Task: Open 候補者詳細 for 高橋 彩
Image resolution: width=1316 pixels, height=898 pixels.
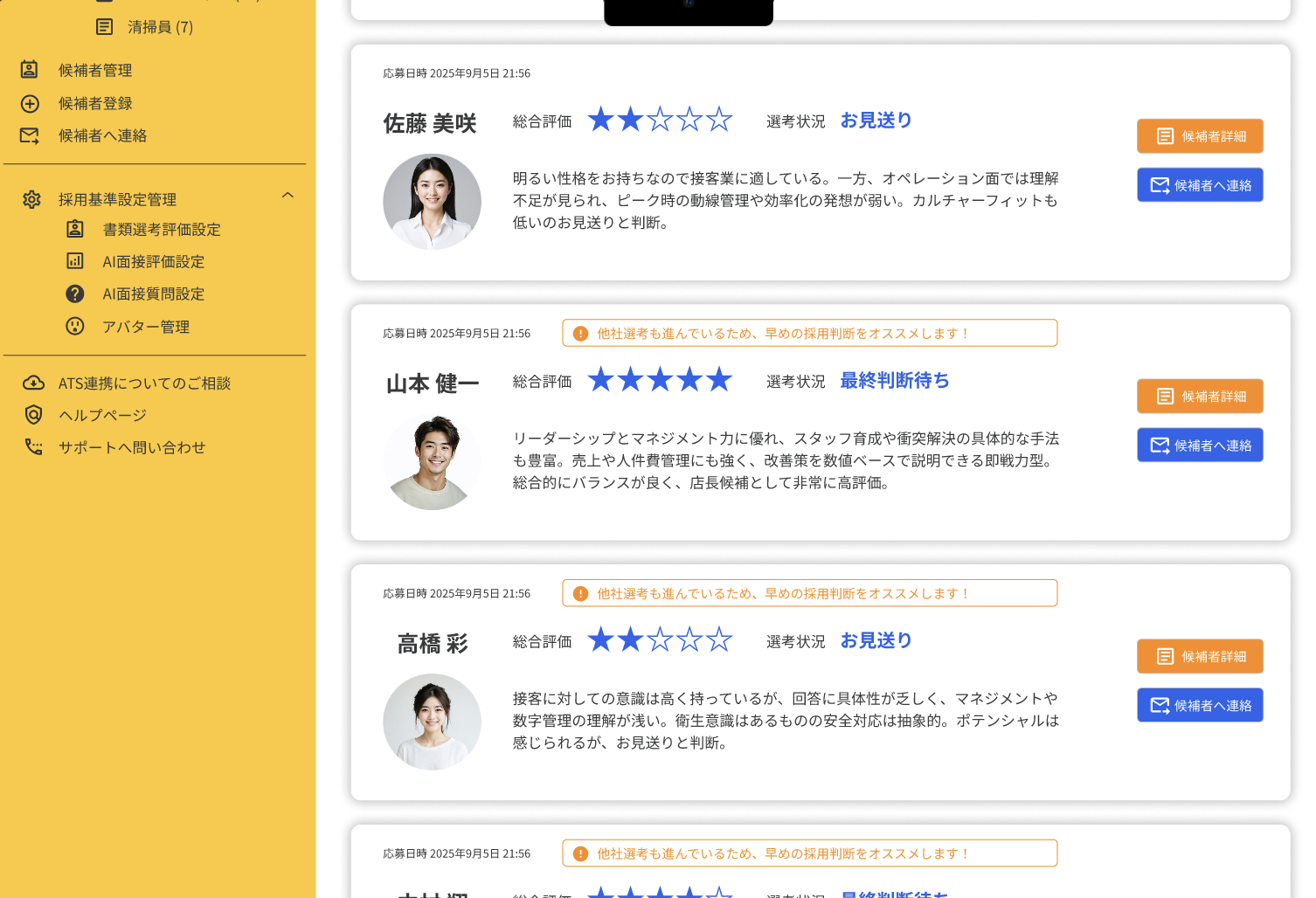Action: (x=1200, y=656)
